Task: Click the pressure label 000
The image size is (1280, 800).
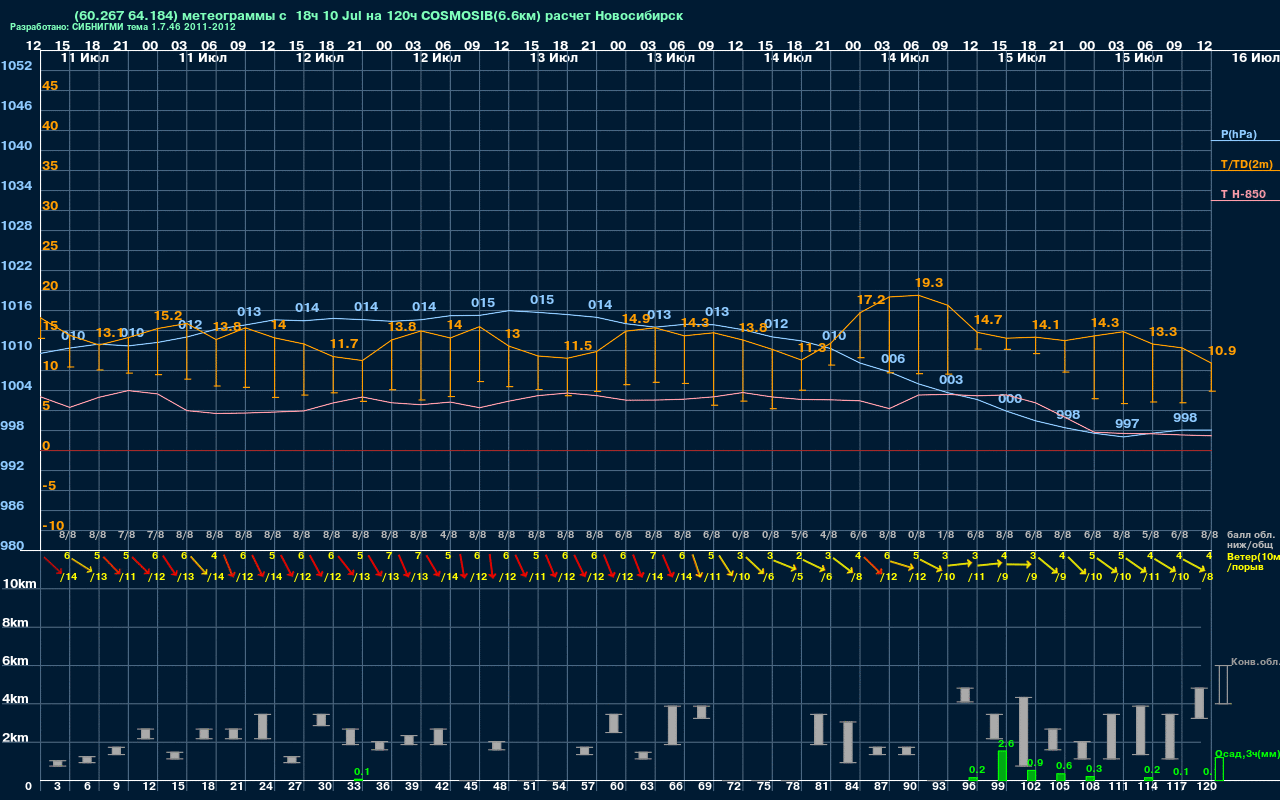Action: pos(1010,399)
